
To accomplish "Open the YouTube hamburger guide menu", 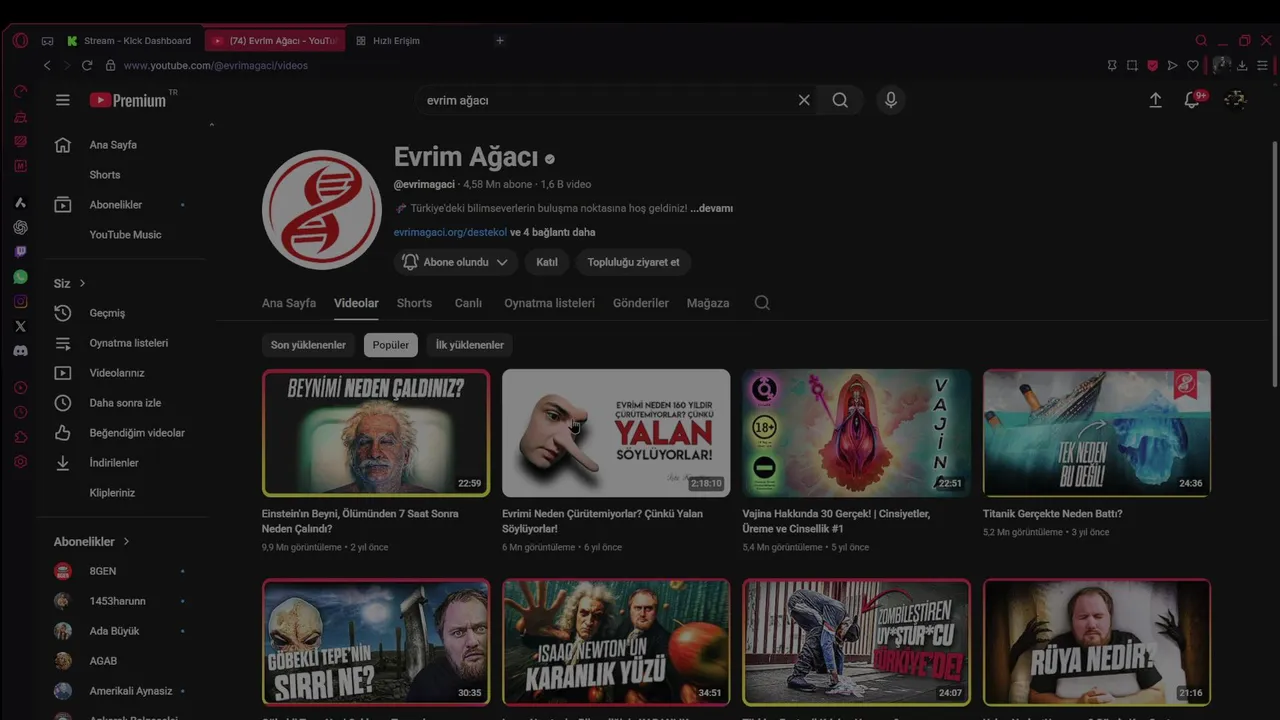I will 63,100.
